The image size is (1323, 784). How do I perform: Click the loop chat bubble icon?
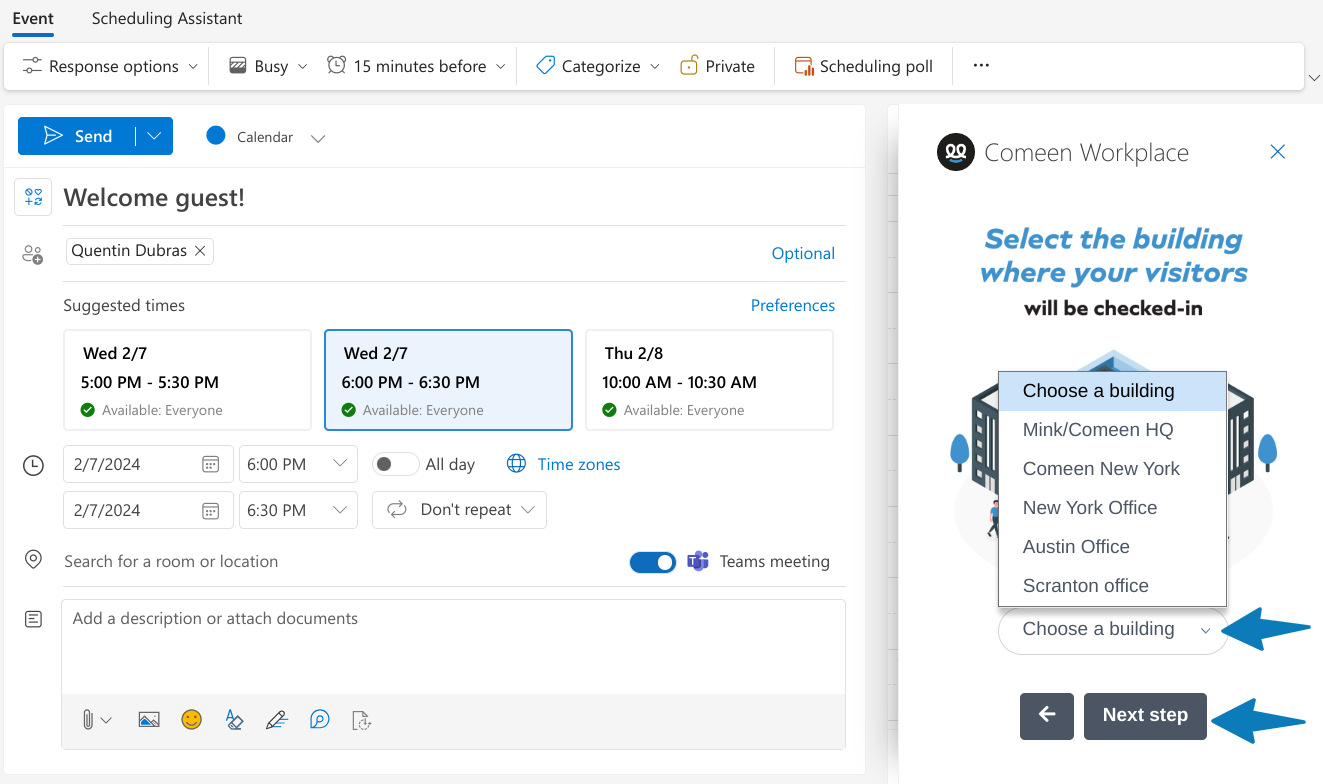tap(320, 719)
